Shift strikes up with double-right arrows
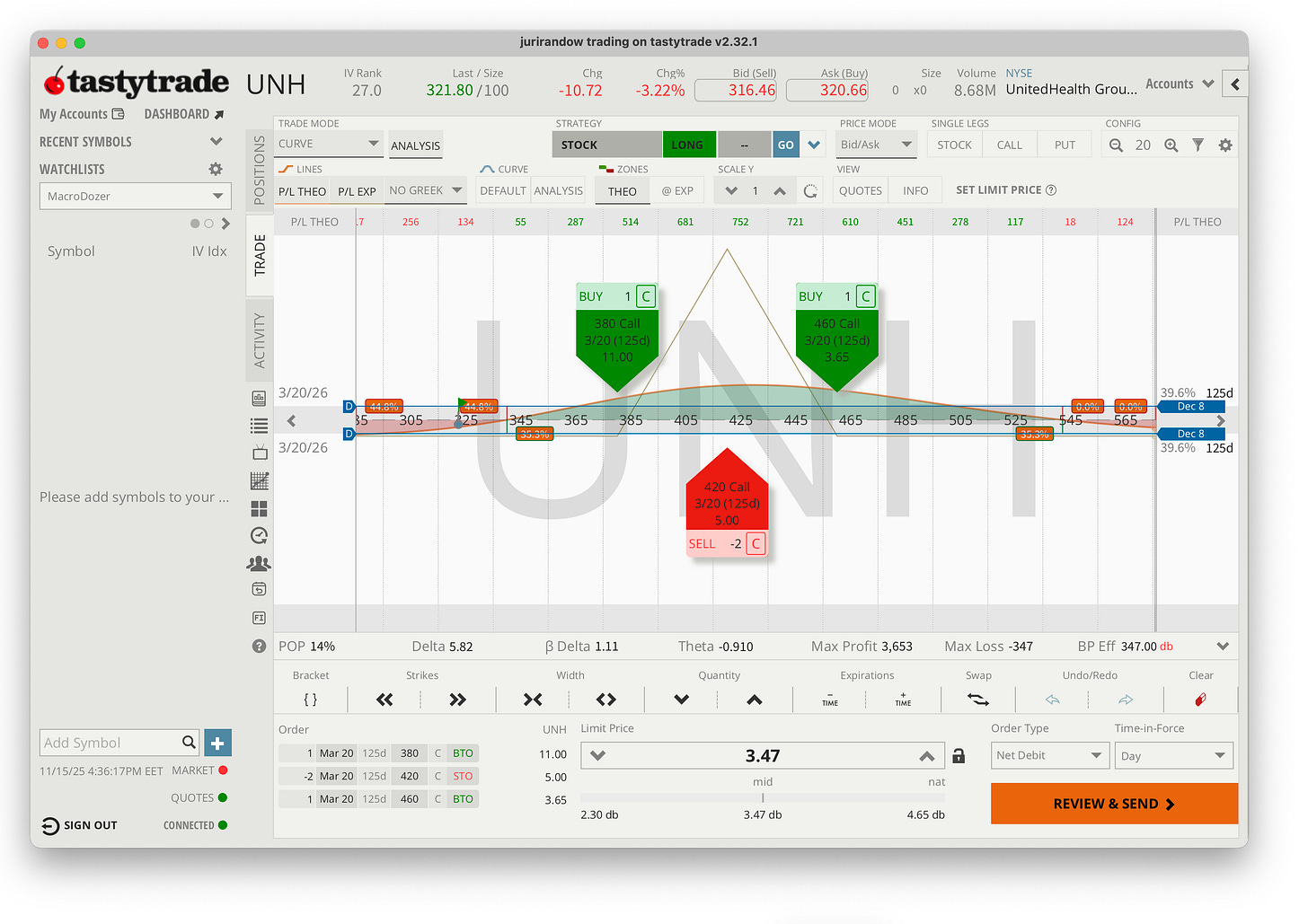Image resolution: width=1308 pixels, height=924 pixels. [x=458, y=700]
